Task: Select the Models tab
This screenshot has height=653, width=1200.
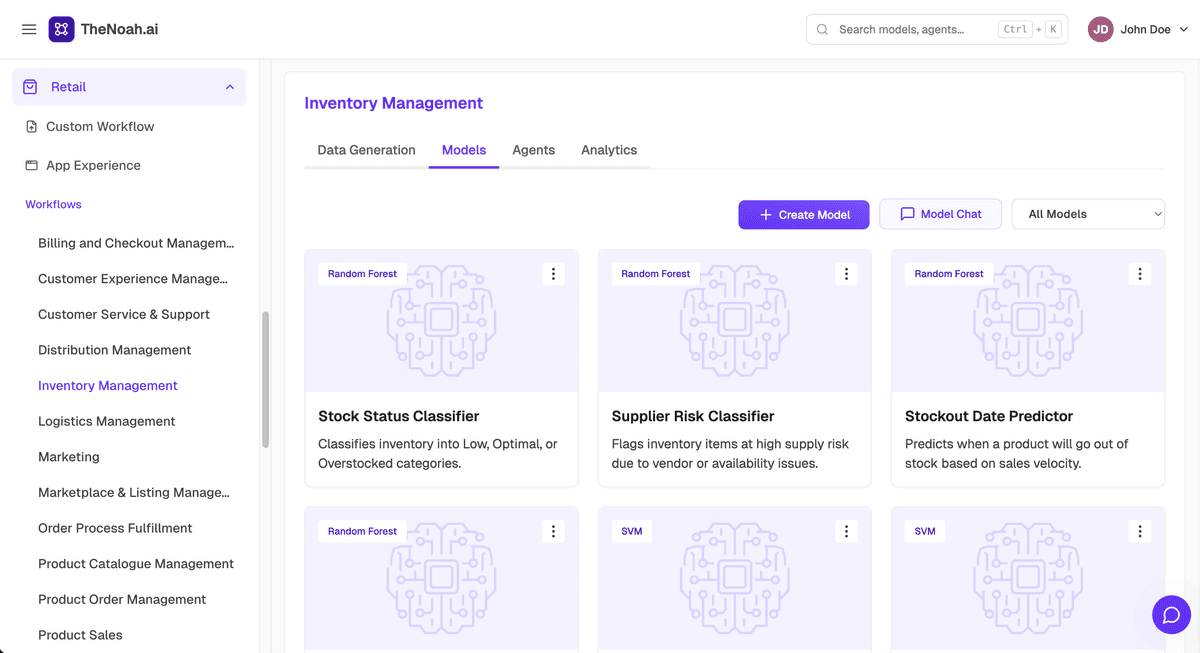Action: point(464,150)
